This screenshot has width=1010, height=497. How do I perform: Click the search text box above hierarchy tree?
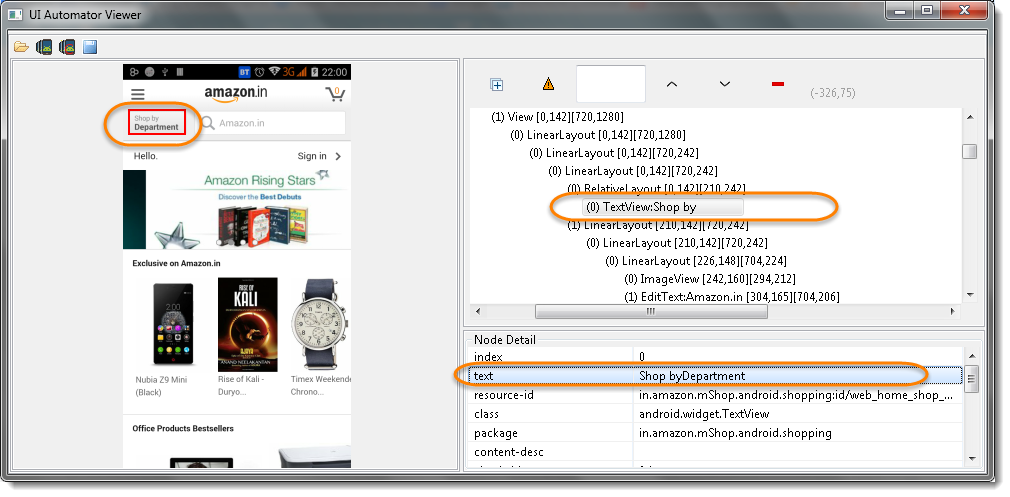pos(611,85)
